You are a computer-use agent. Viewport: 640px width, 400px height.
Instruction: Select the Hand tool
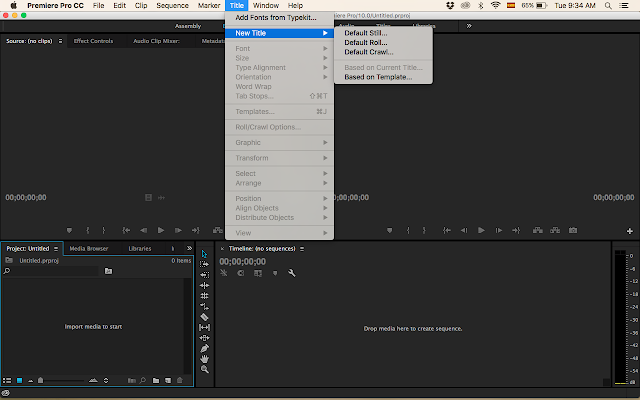[204, 359]
